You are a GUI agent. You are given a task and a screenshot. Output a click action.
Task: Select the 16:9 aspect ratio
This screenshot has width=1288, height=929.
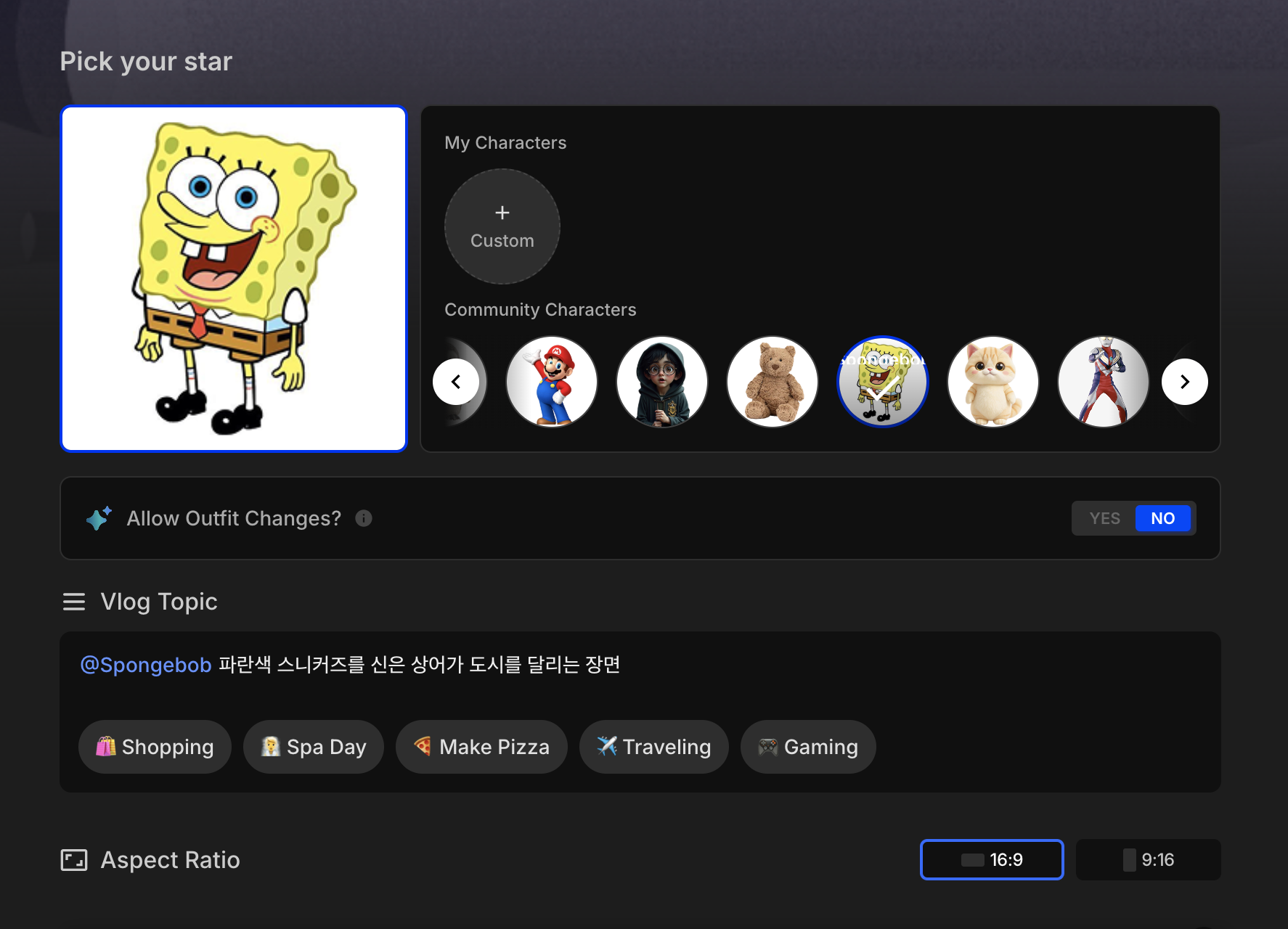click(992, 860)
